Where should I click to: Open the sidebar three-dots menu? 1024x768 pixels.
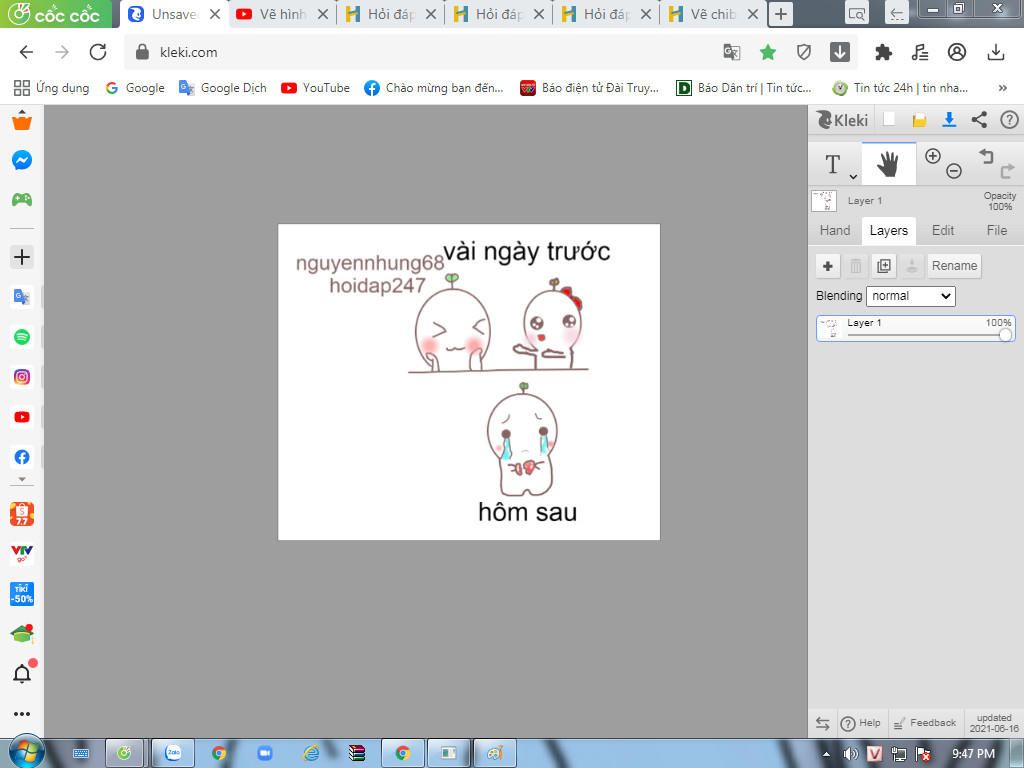22,714
